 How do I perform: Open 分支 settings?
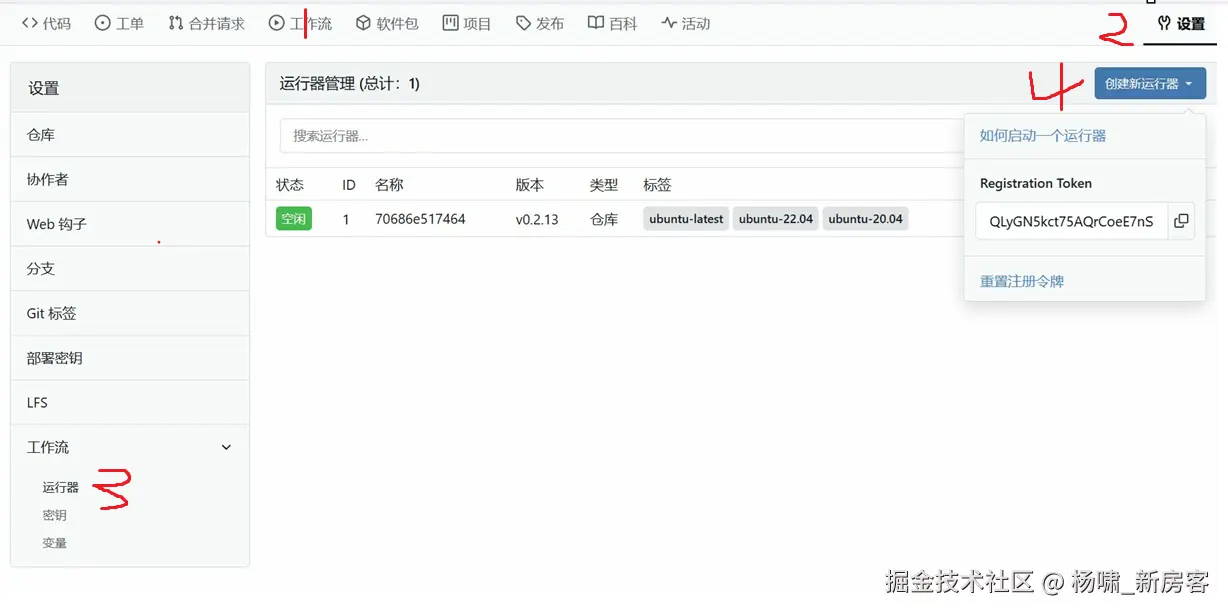coord(130,269)
